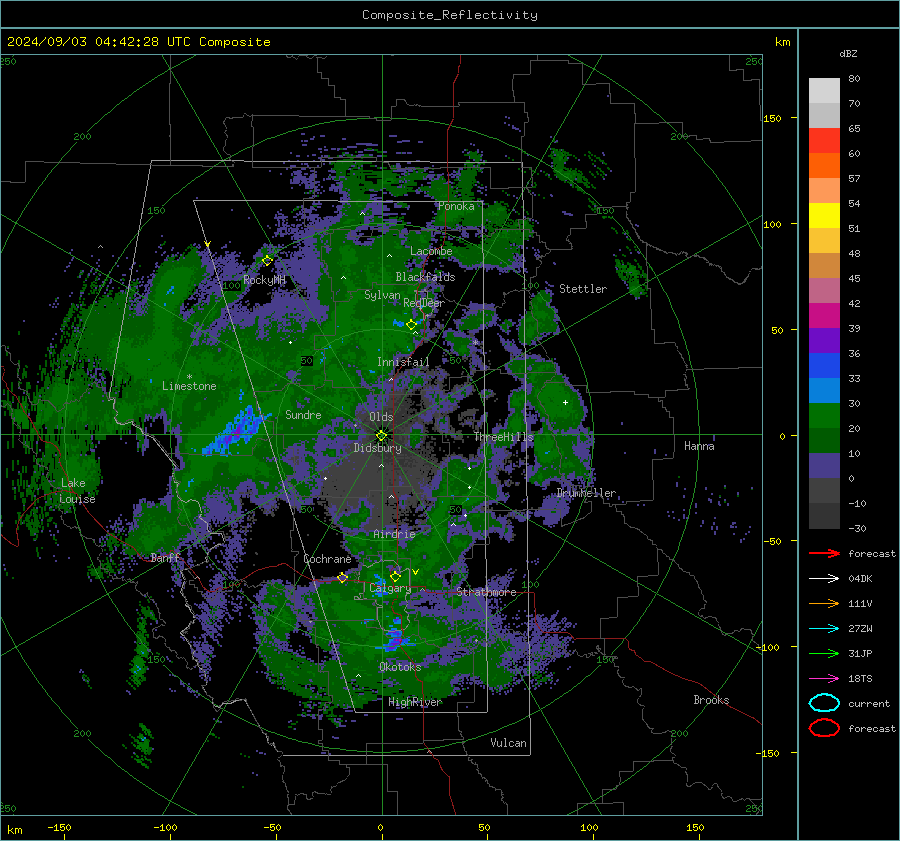Screen dimensions: 900x841
Task: Click the magenta 18TS arrow icon
Action: [824, 679]
